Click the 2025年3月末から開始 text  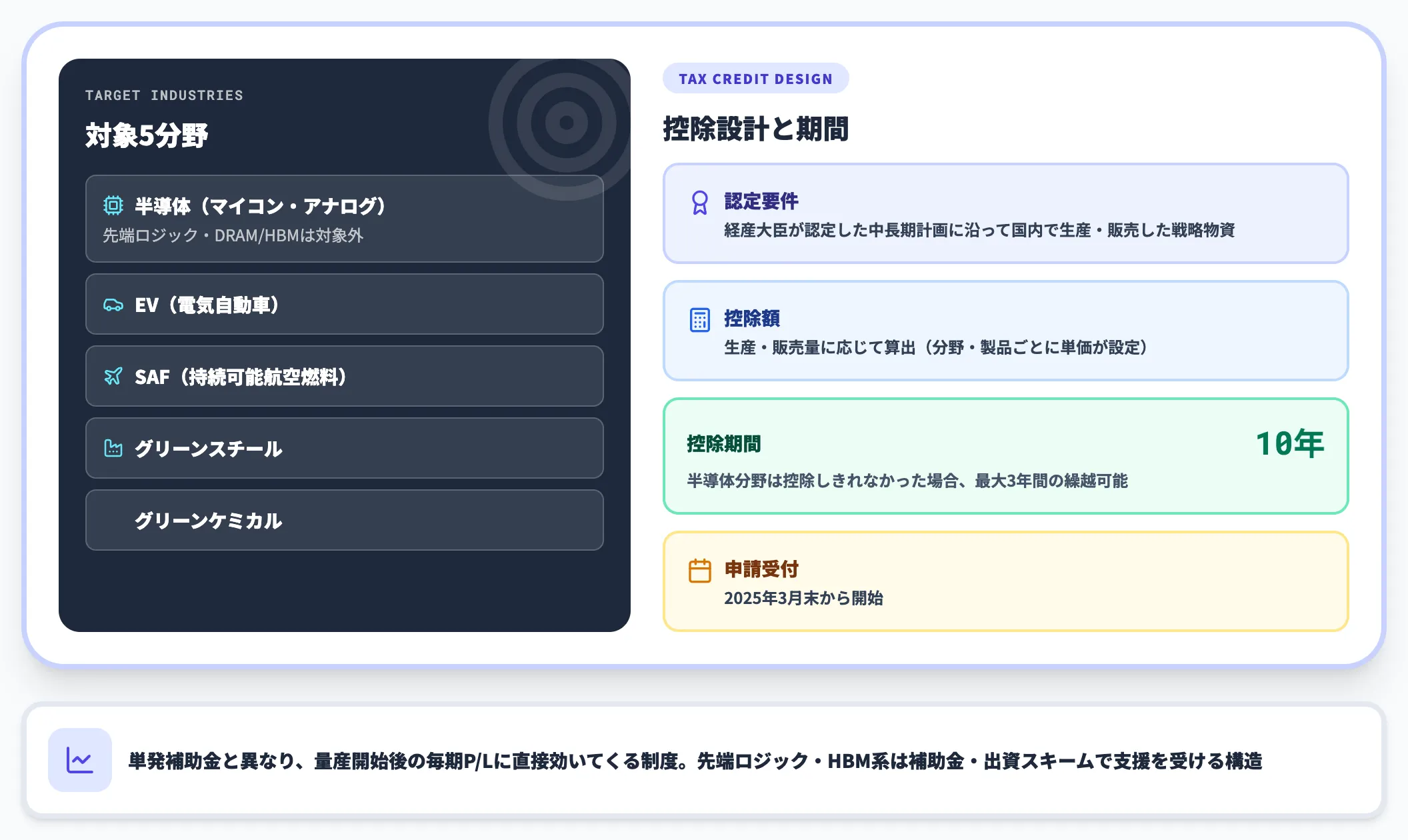coord(803,598)
